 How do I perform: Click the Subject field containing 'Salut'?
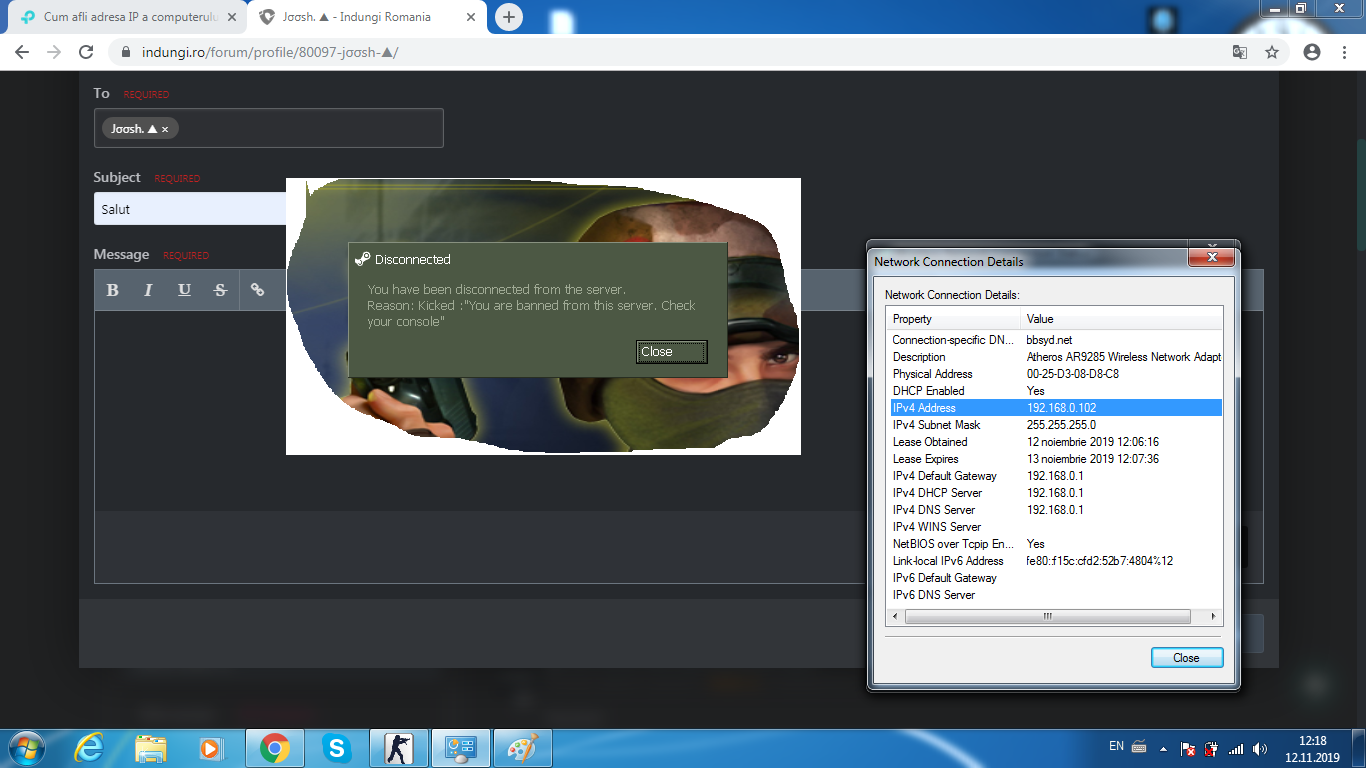tap(190, 209)
